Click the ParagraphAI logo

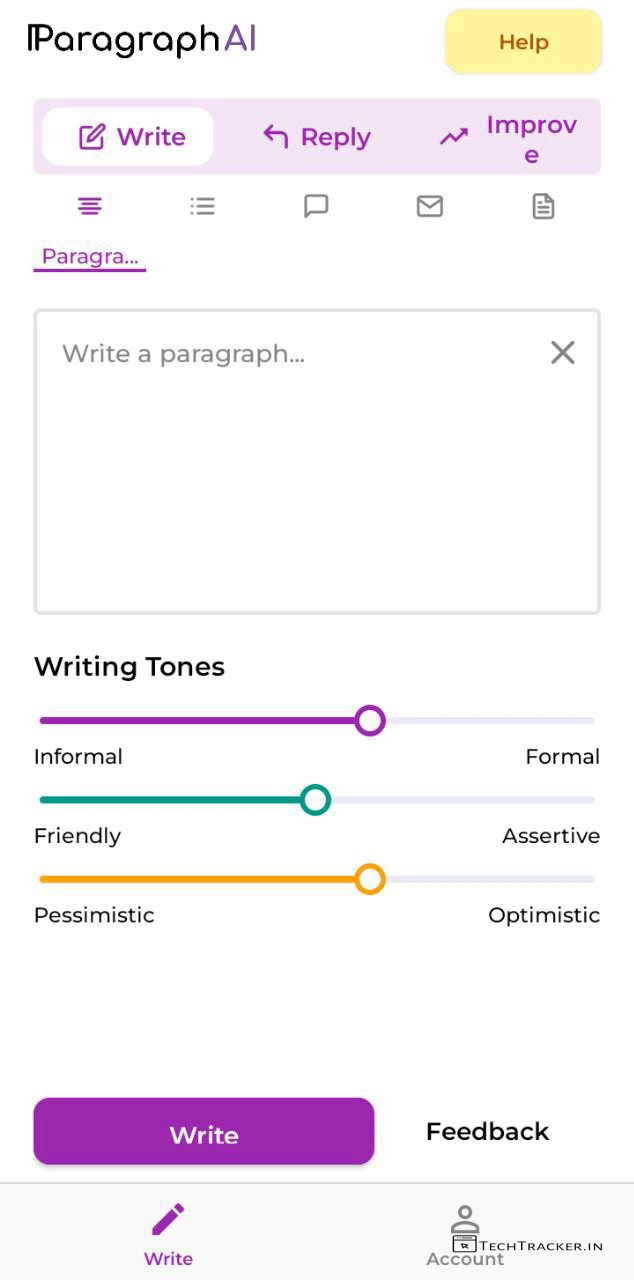point(141,39)
